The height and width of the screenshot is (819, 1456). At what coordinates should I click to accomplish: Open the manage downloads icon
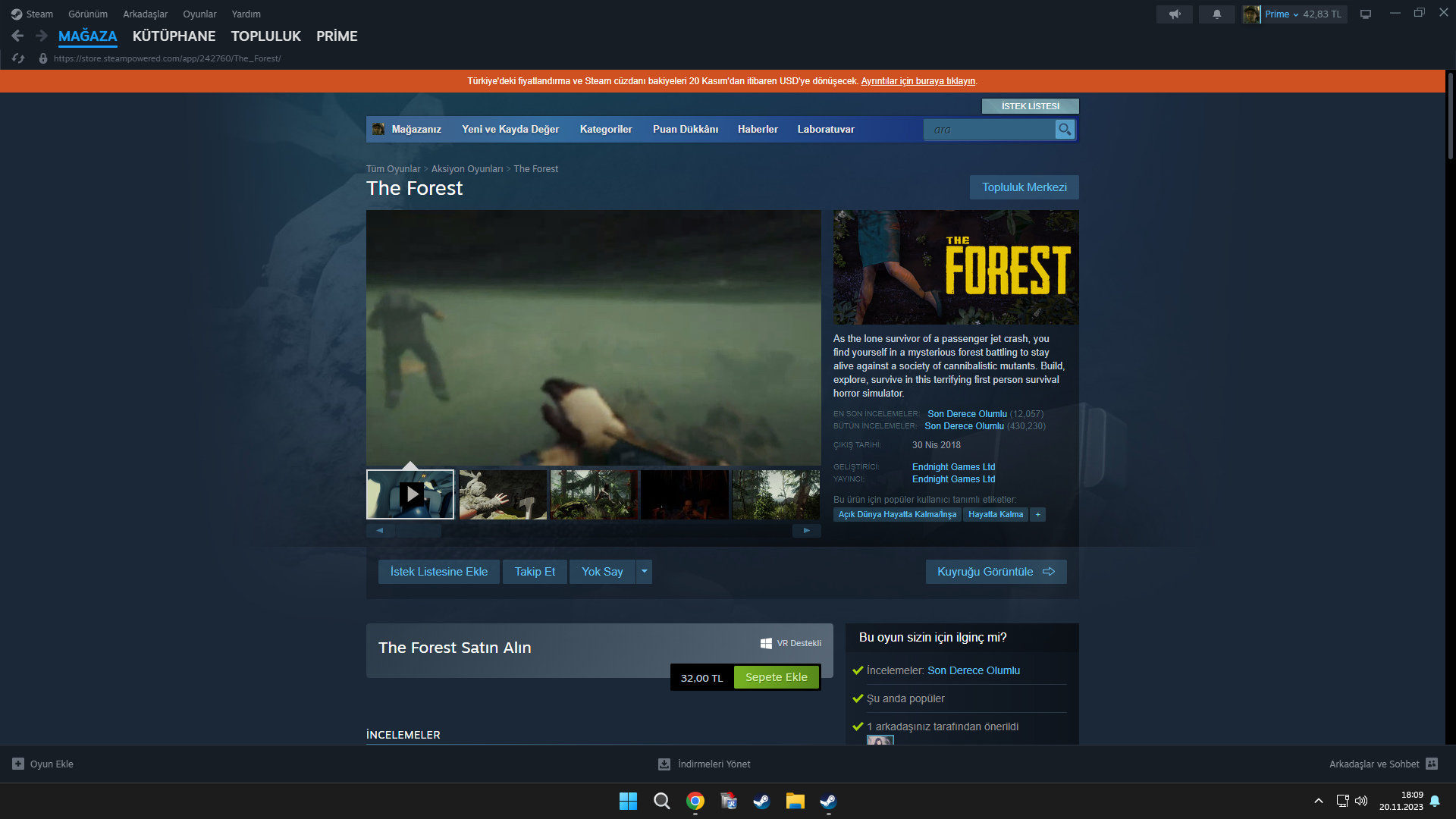(664, 764)
